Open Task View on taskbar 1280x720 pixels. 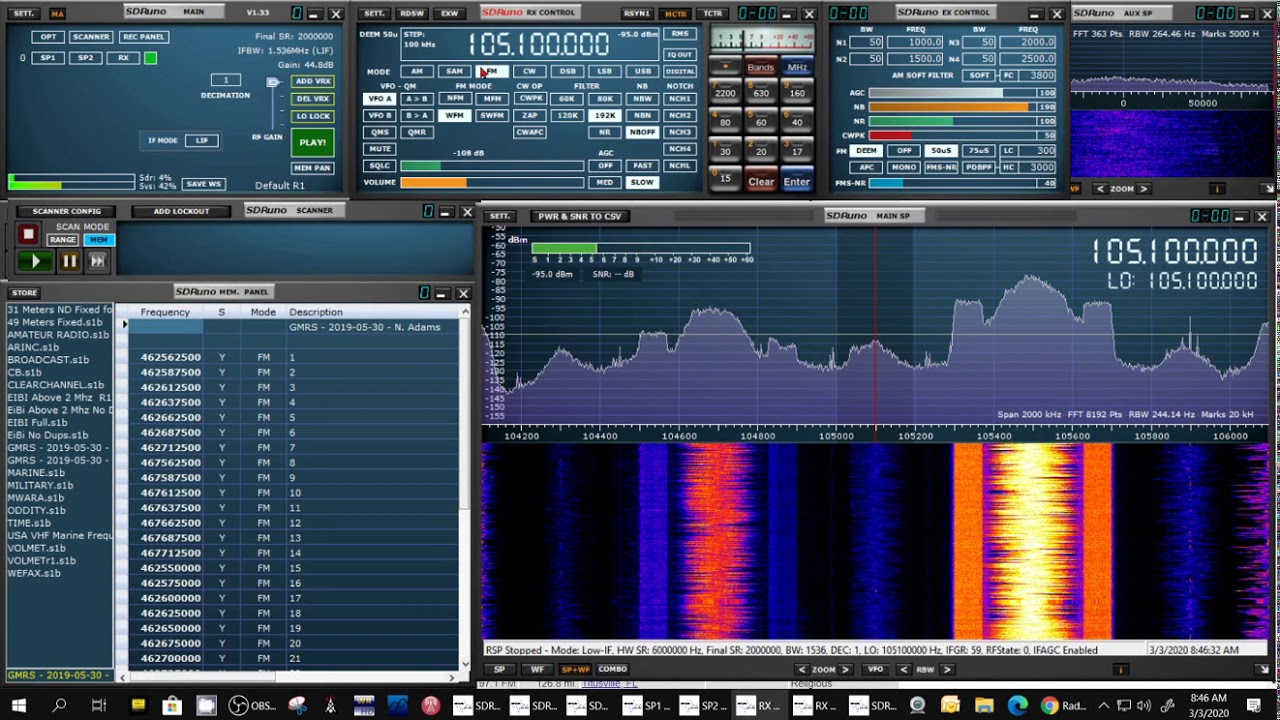pos(98,705)
